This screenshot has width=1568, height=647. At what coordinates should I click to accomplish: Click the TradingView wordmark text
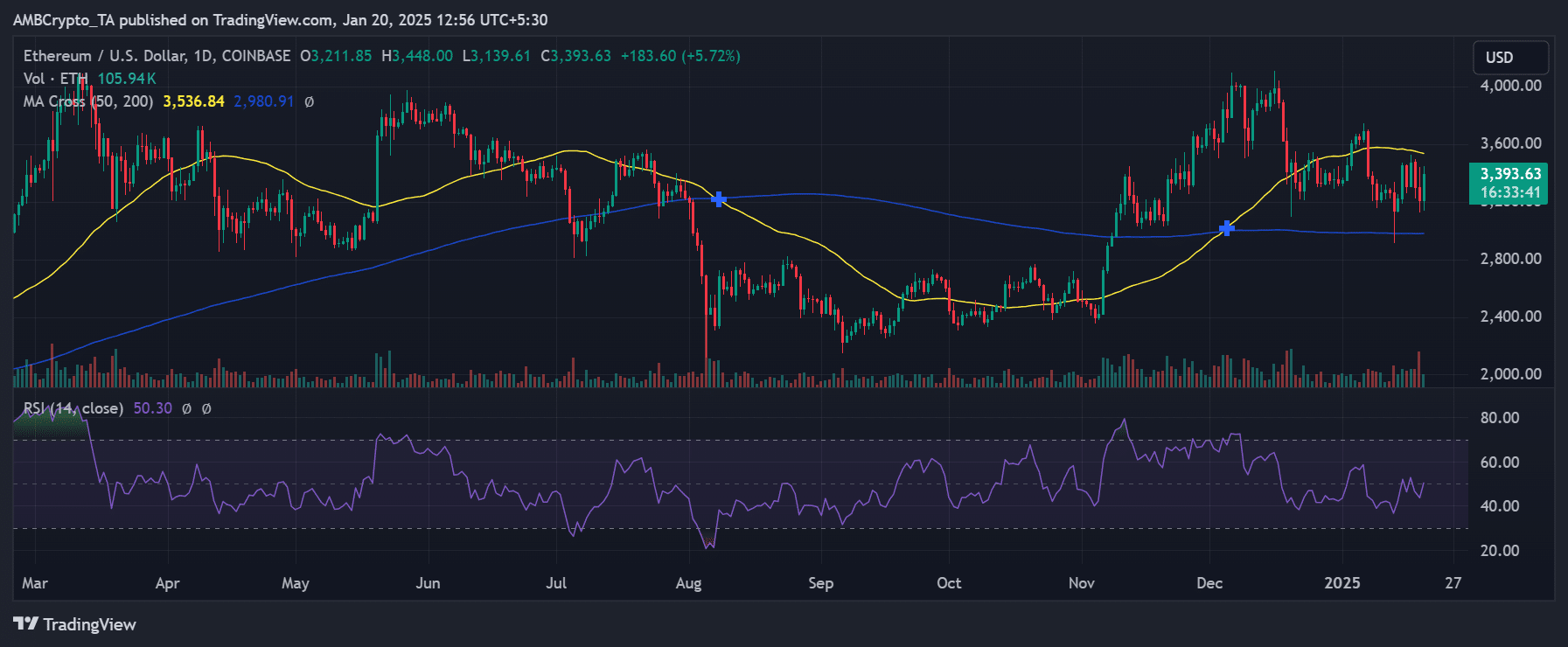pos(89,624)
